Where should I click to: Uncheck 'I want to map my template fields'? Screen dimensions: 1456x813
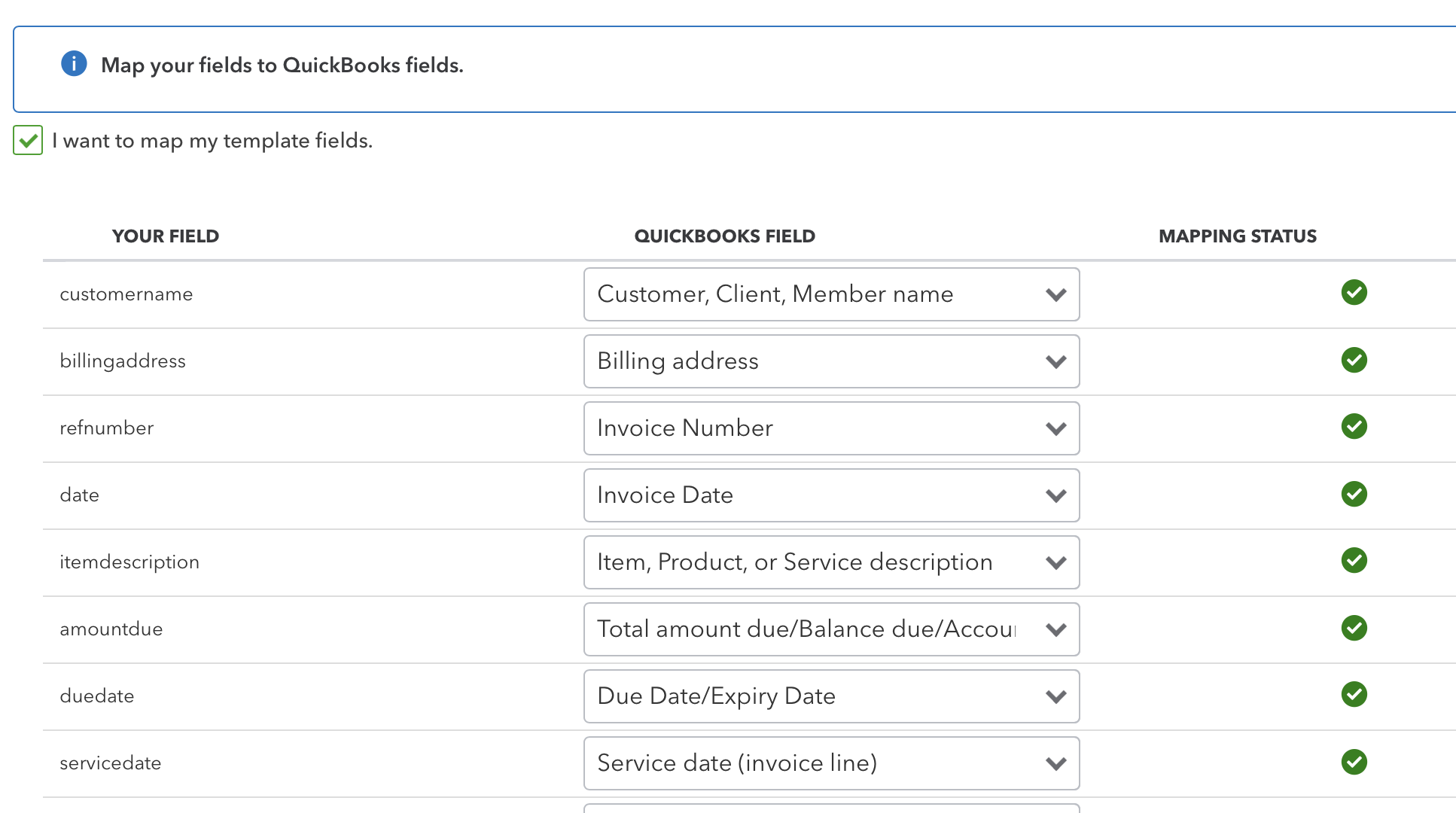28,141
